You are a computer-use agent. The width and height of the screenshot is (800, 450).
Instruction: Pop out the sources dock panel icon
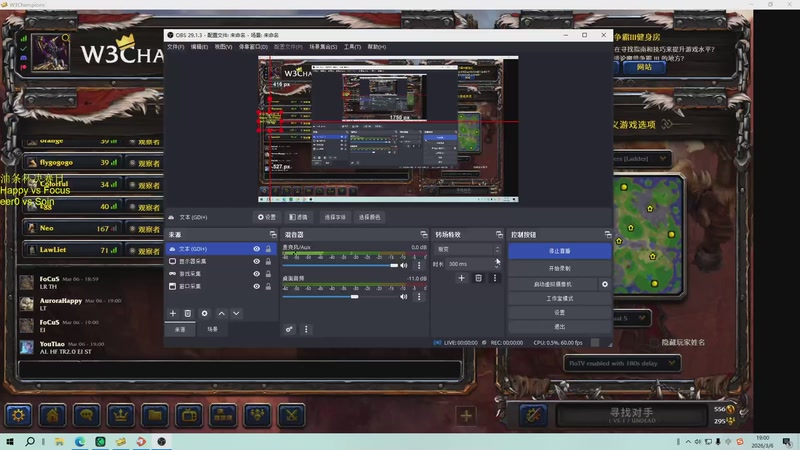click(x=273, y=234)
